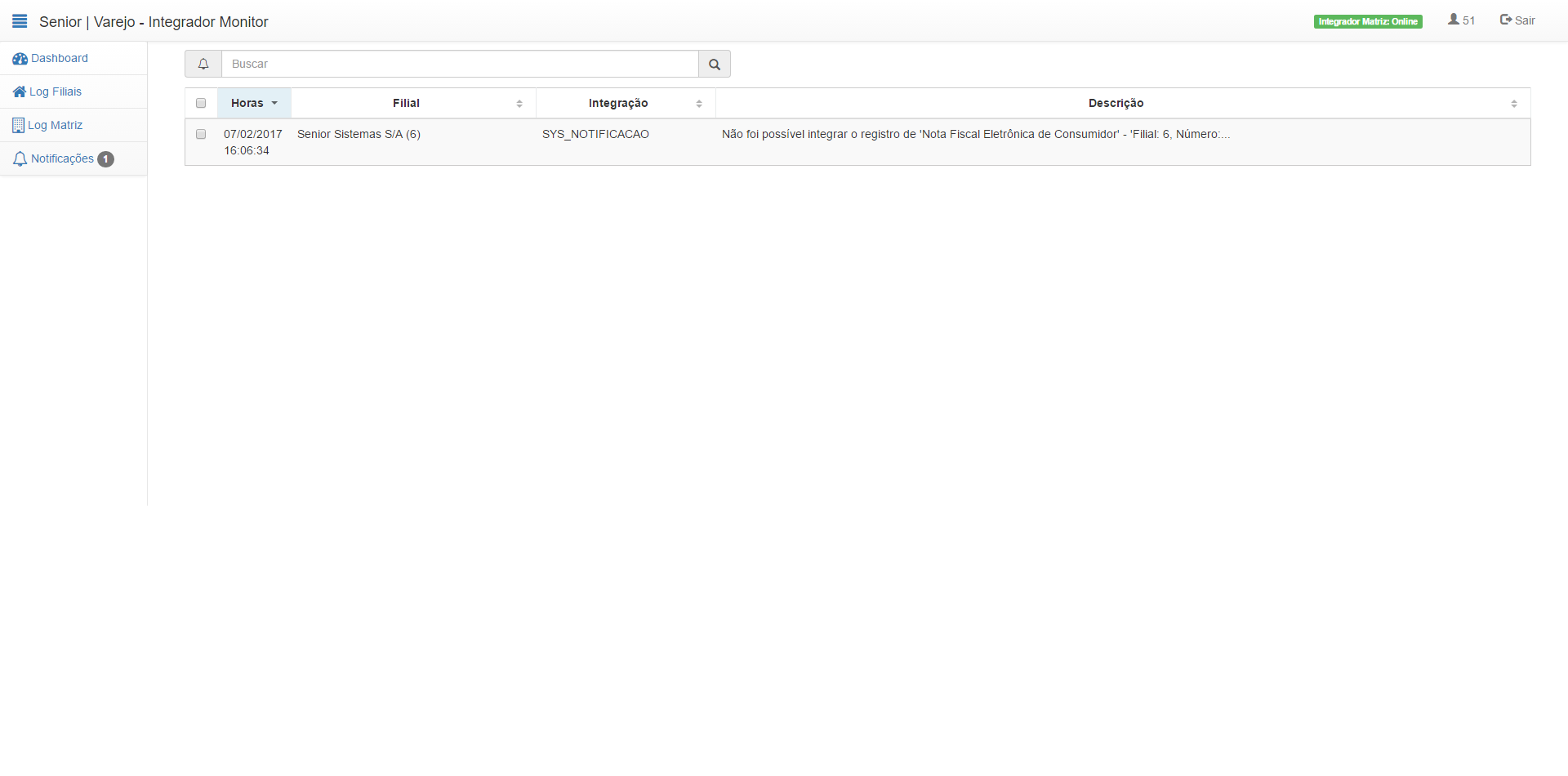
Task: Click the bell button beside search field
Action: pyautogui.click(x=203, y=64)
